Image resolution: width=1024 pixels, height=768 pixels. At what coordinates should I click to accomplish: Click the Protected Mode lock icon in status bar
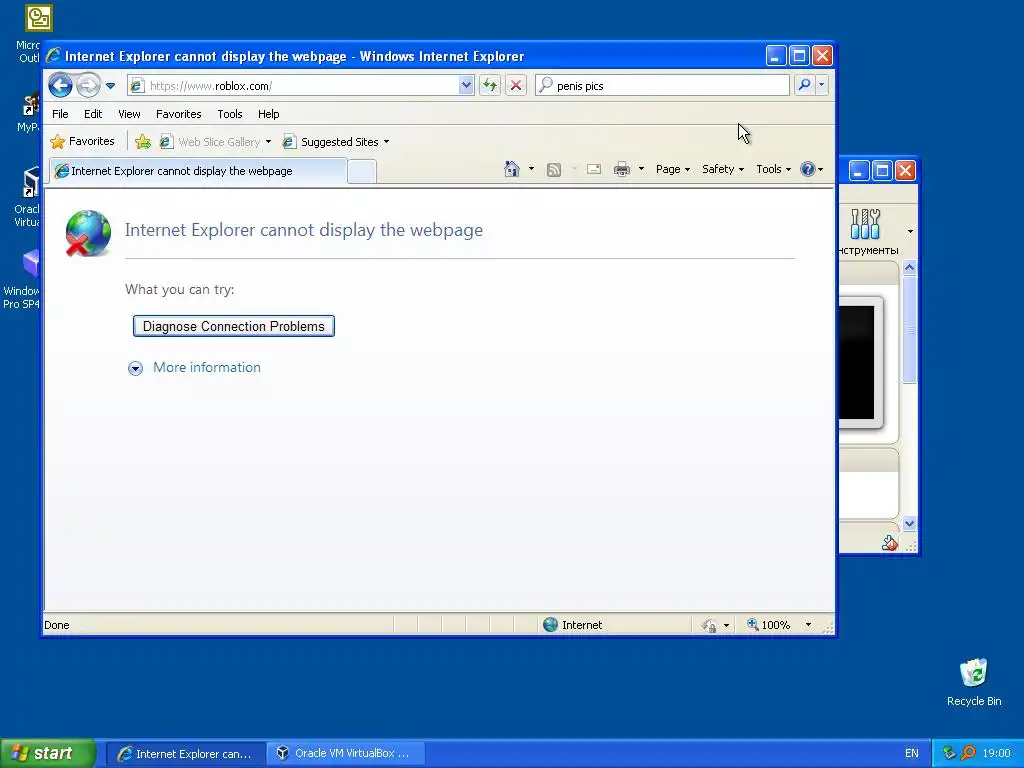pos(709,626)
